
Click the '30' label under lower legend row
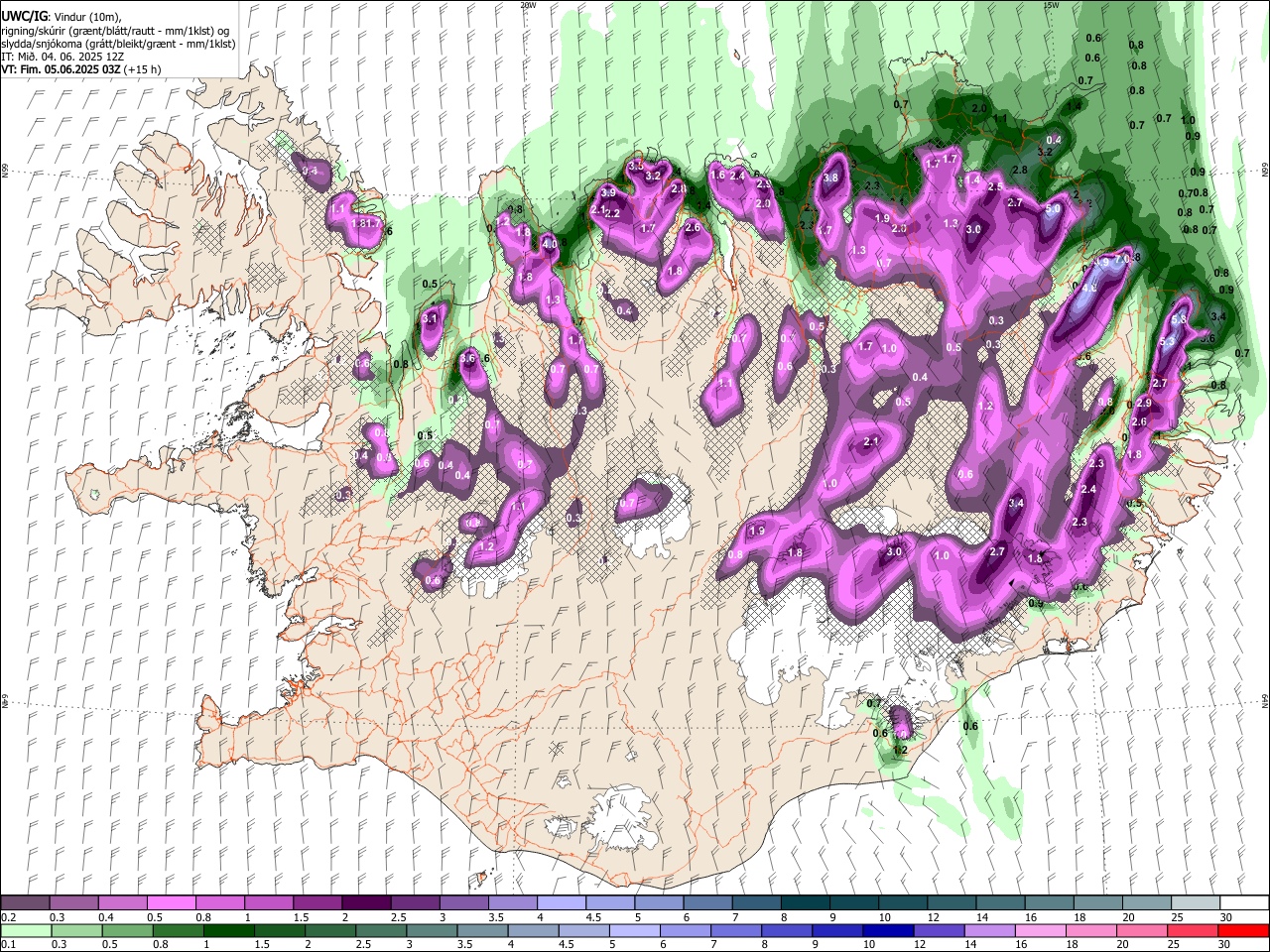(x=1223, y=944)
